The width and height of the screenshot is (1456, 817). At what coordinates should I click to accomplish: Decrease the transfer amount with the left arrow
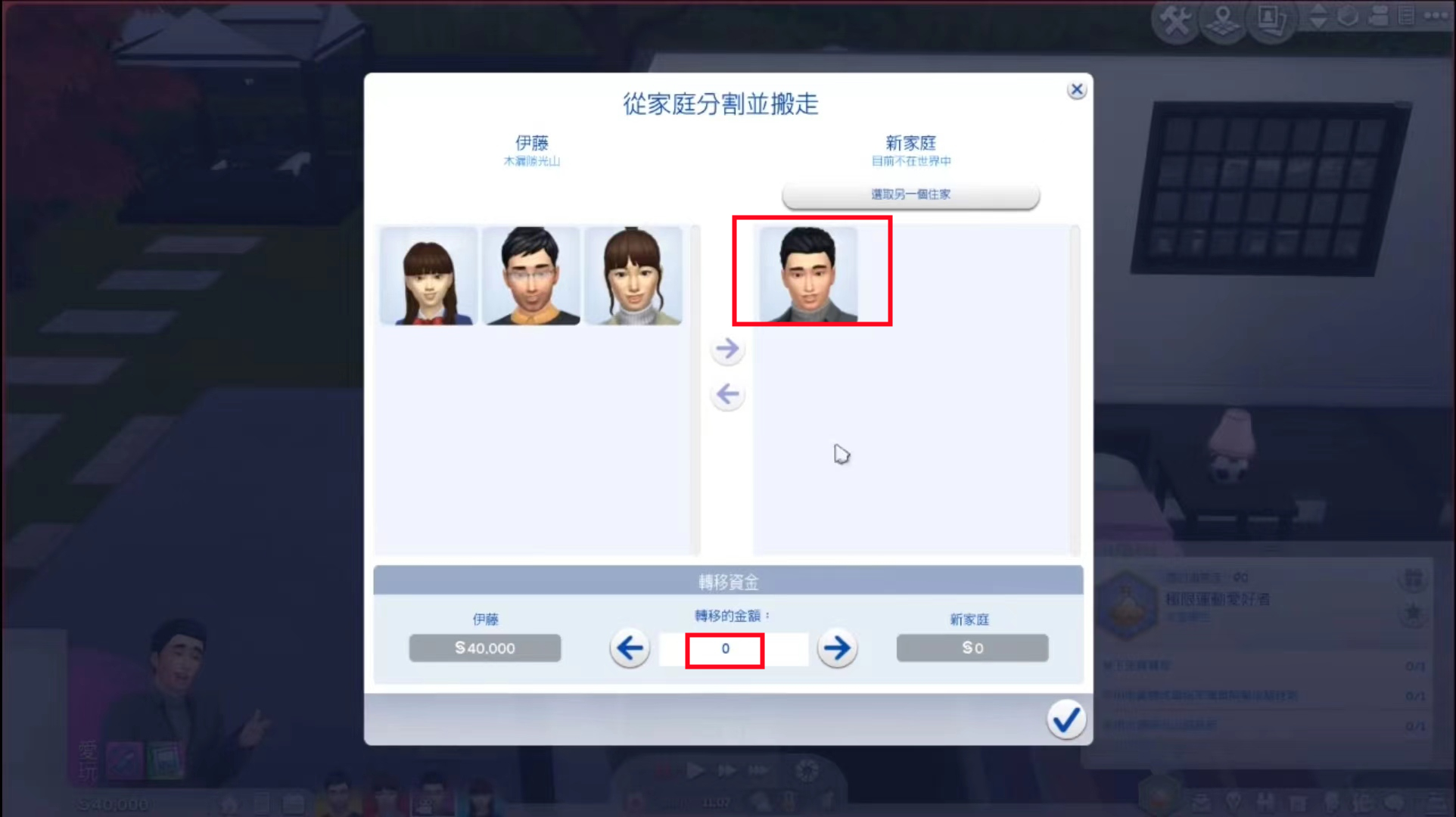(x=630, y=648)
